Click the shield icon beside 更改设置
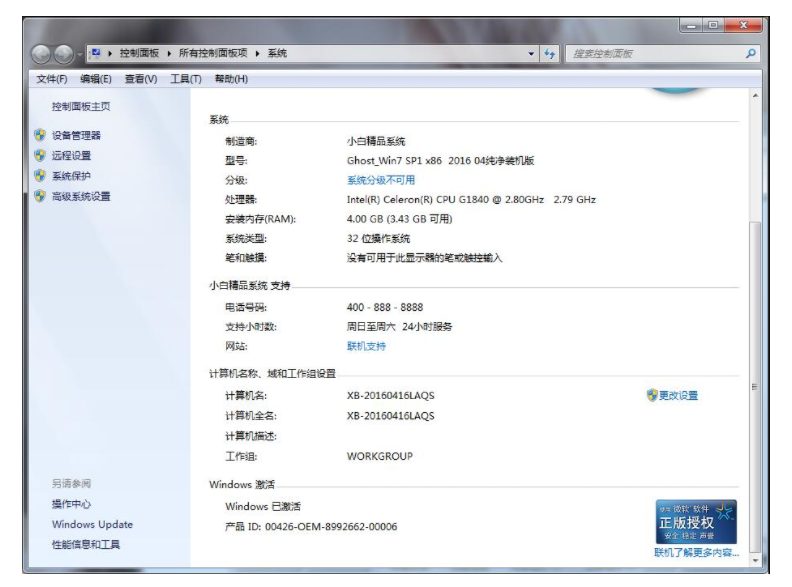 point(652,395)
